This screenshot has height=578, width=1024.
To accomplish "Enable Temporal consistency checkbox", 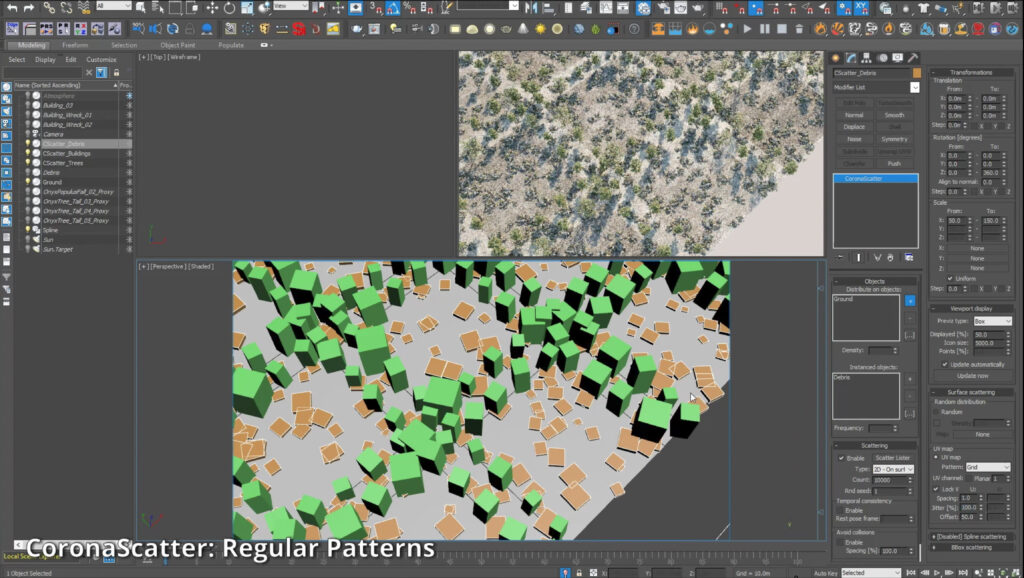I will coord(840,510).
